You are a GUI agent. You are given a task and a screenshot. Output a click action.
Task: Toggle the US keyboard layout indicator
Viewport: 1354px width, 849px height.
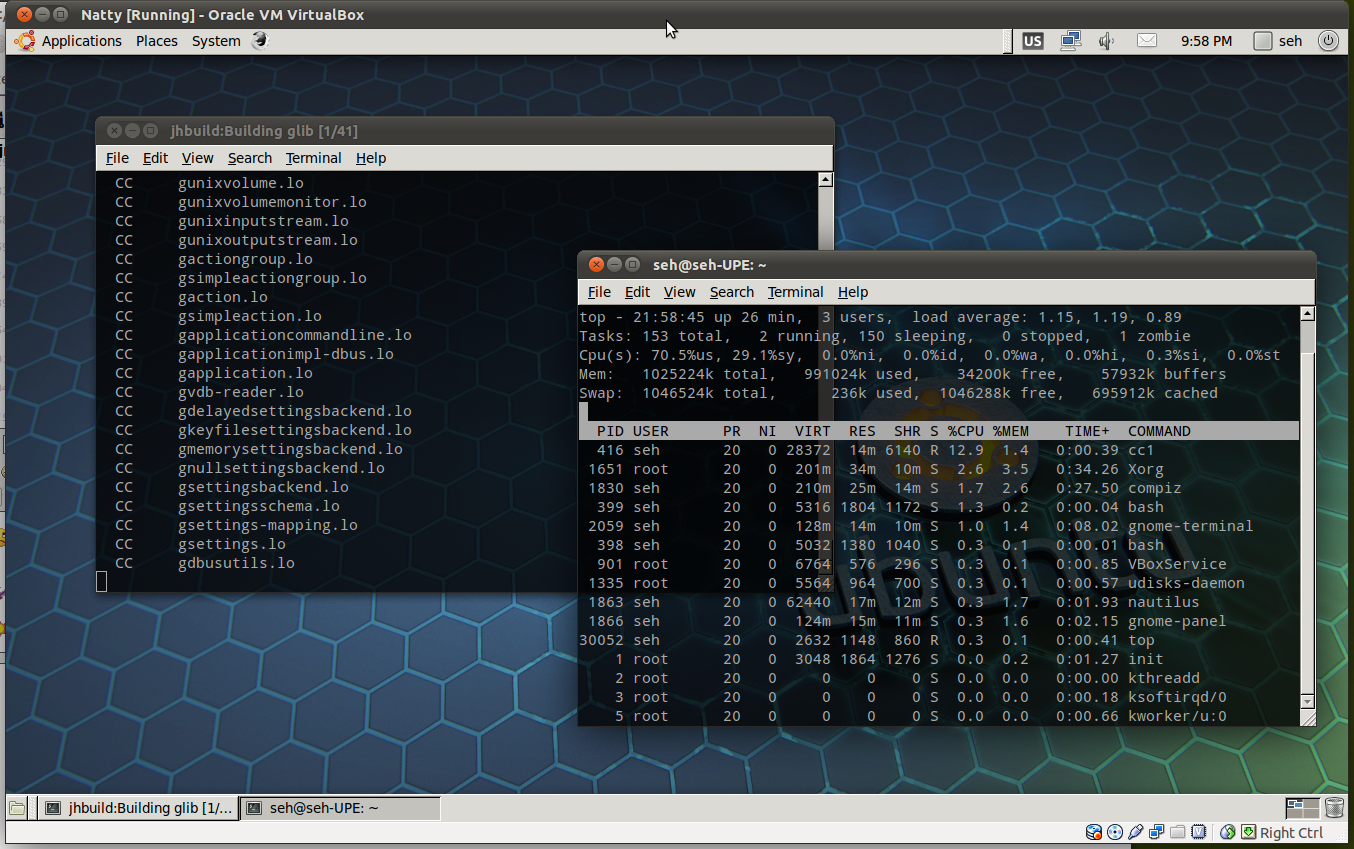pos(1032,41)
